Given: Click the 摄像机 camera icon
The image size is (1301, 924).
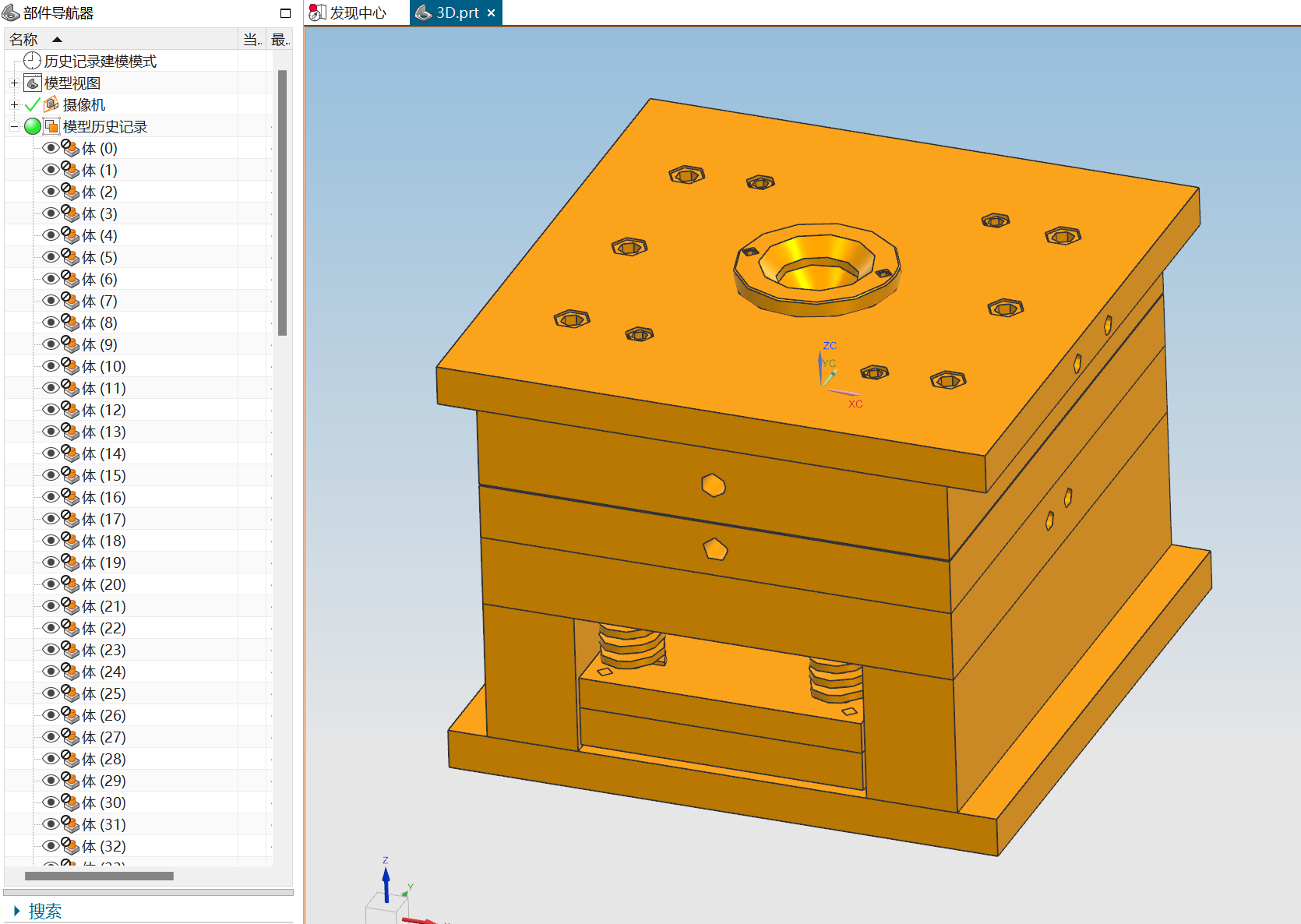Looking at the screenshot, I should click(x=51, y=104).
